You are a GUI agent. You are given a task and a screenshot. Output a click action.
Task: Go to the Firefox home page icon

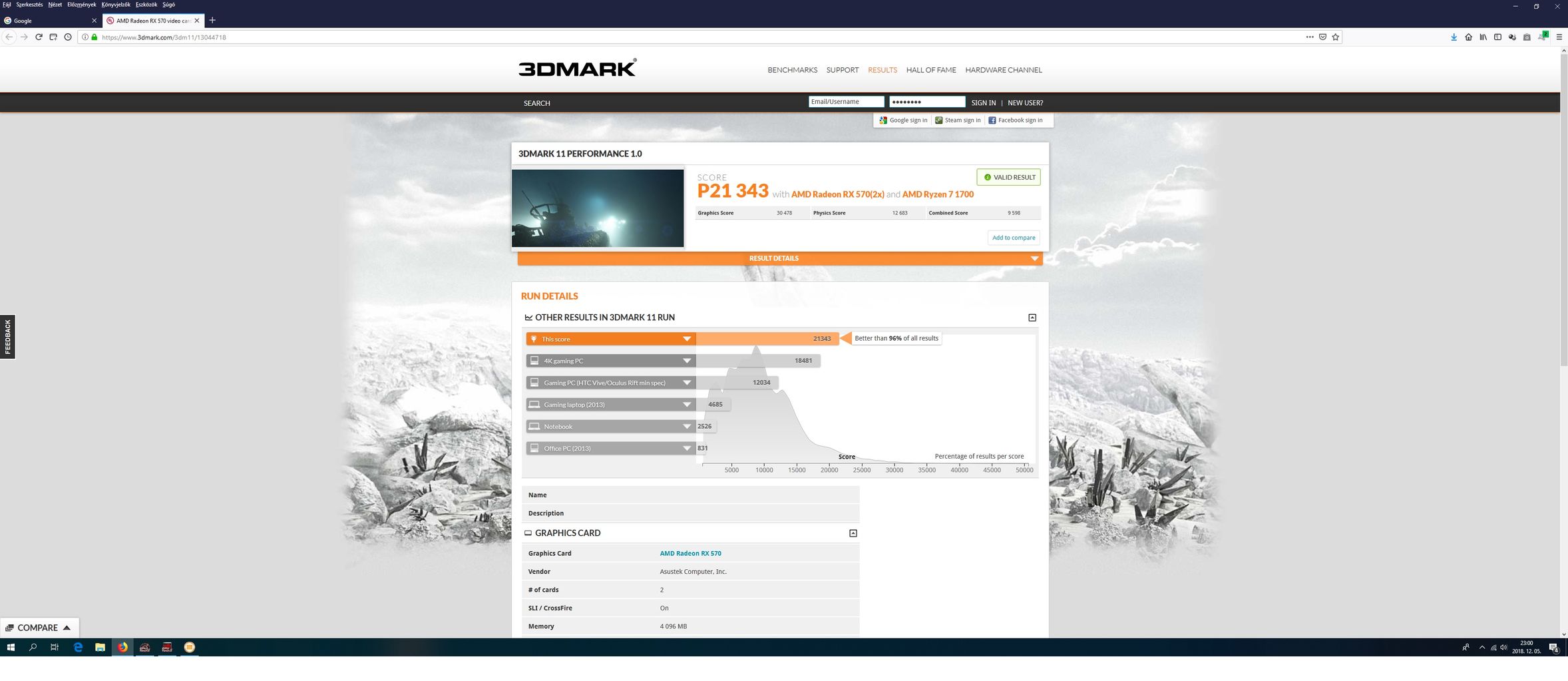coord(1468,37)
